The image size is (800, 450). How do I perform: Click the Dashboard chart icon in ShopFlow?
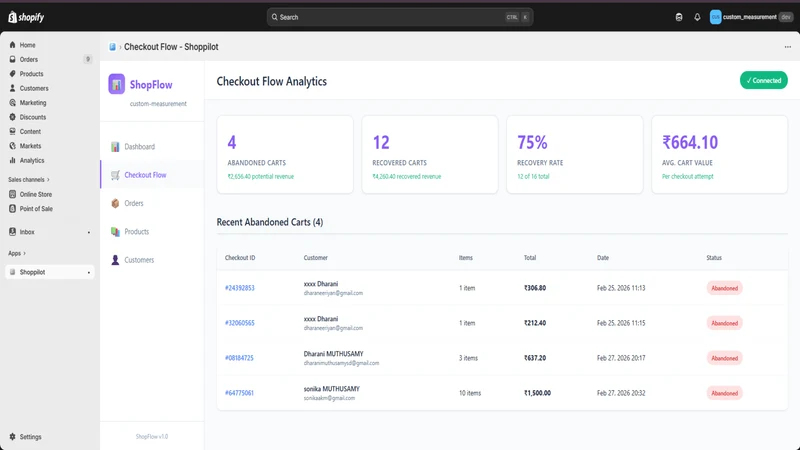click(x=115, y=147)
